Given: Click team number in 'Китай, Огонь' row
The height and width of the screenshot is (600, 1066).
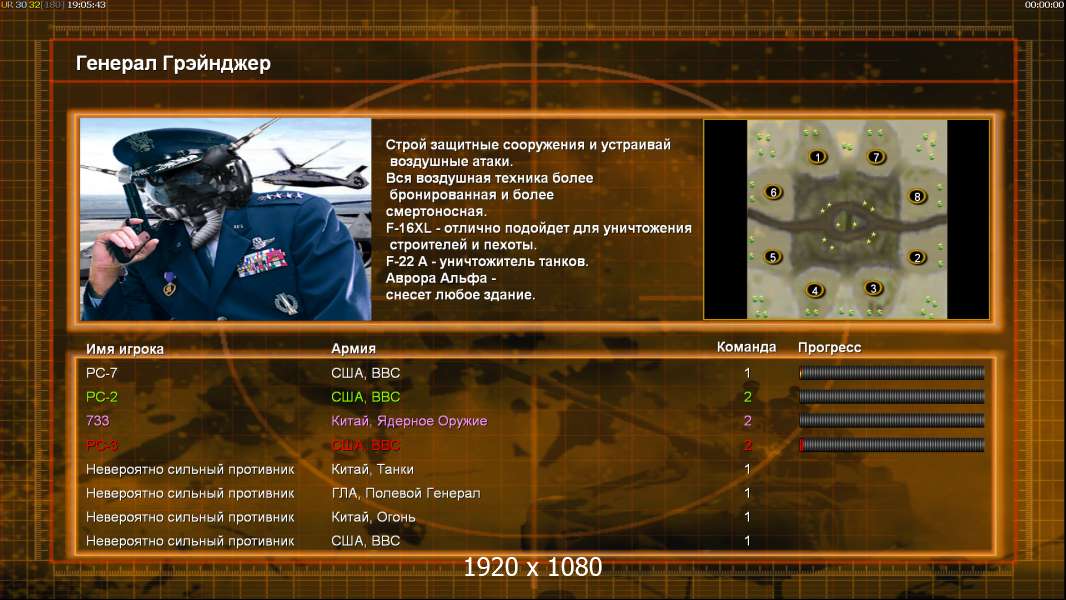Looking at the screenshot, I should (747, 517).
